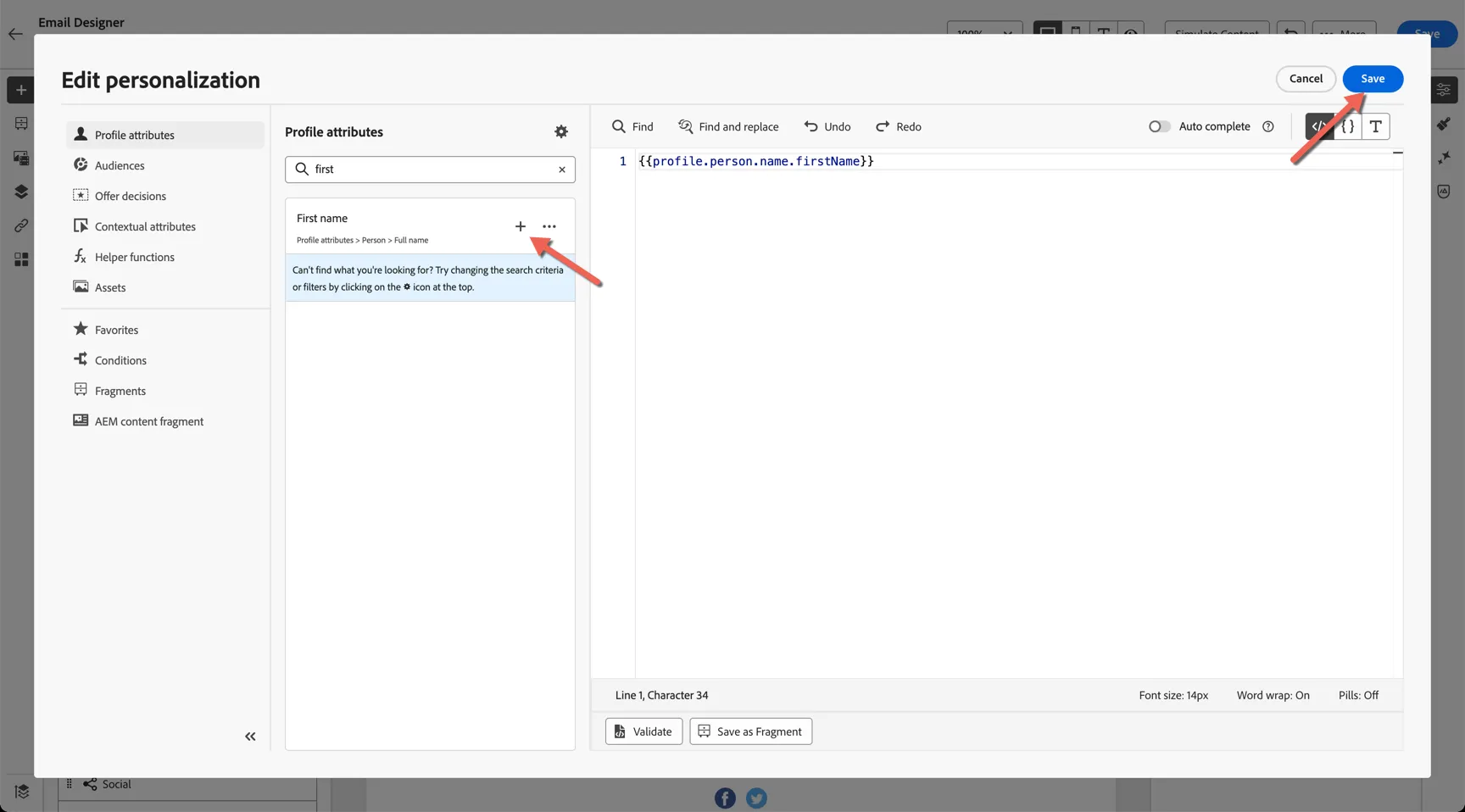Click the Cancel button
The width and height of the screenshot is (1465, 812).
click(x=1306, y=79)
